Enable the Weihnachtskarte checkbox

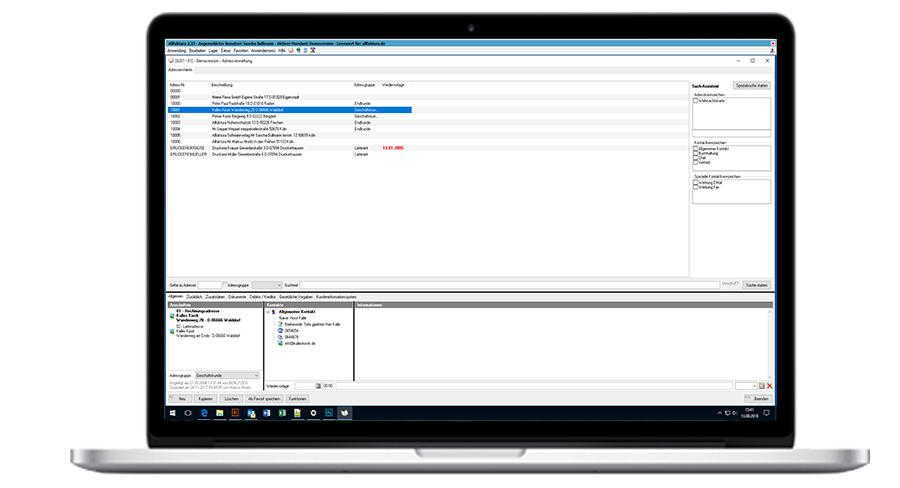696,100
